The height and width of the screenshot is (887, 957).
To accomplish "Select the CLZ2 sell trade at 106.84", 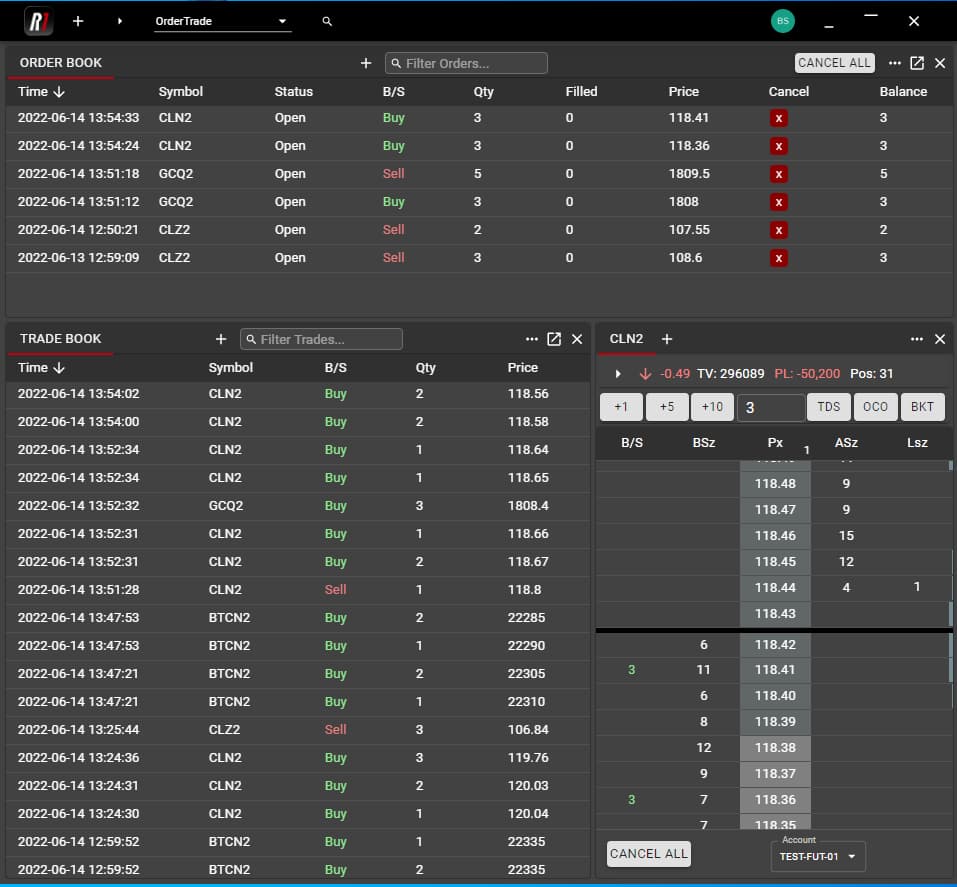I will tap(298, 730).
